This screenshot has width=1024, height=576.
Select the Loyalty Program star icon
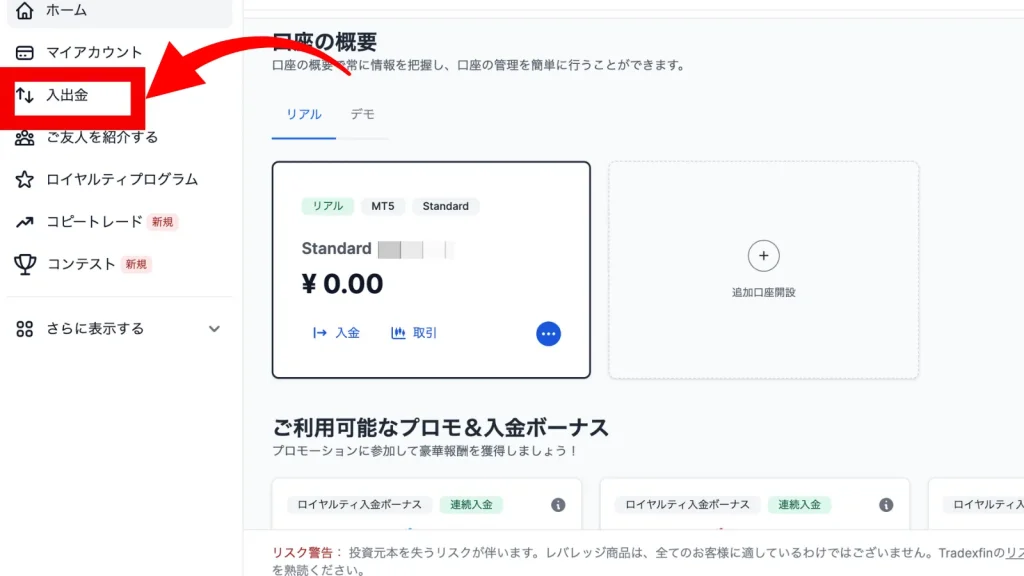point(25,179)
